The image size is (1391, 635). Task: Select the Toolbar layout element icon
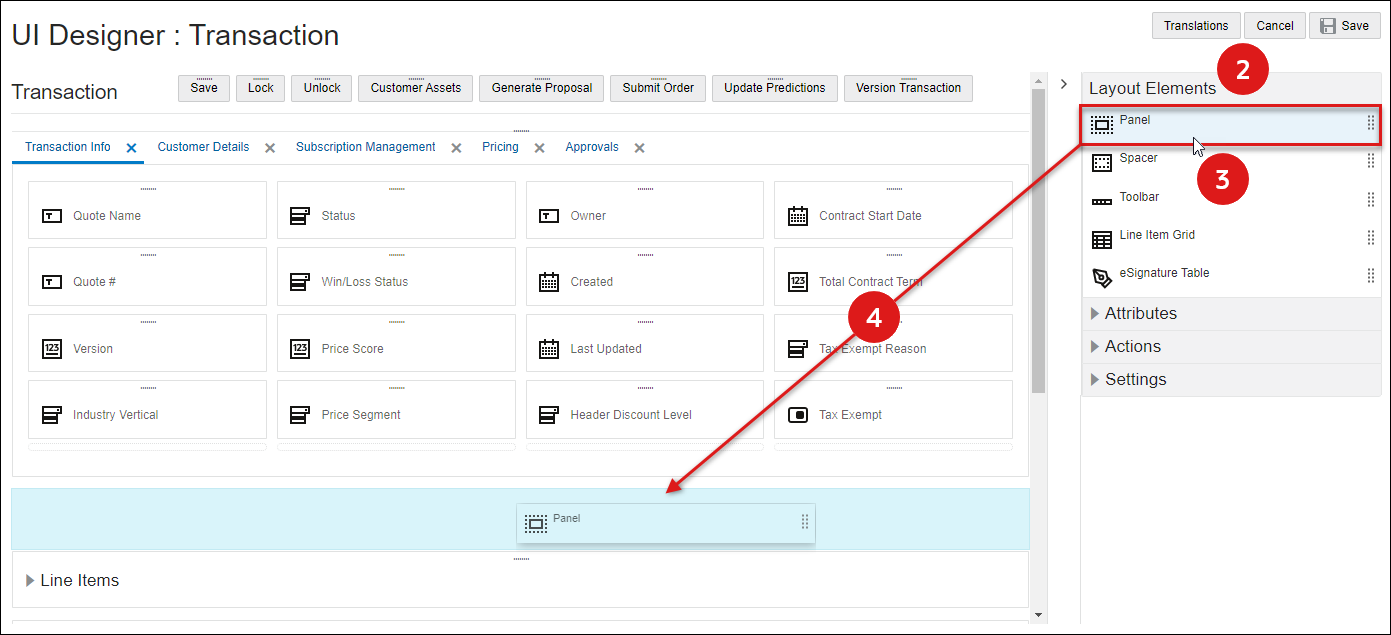click(x=1101, y=202)
